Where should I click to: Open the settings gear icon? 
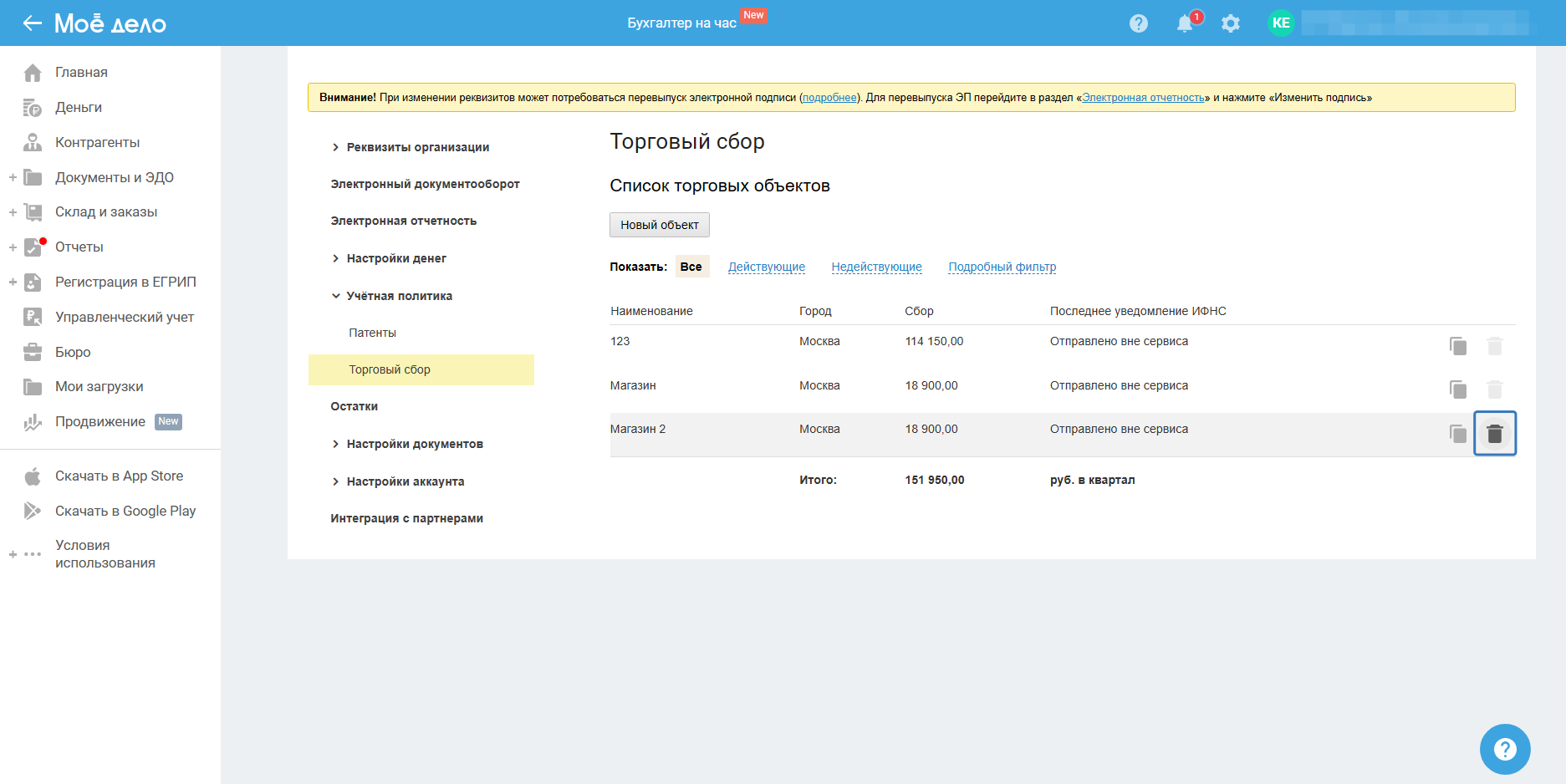(1230, 23)
